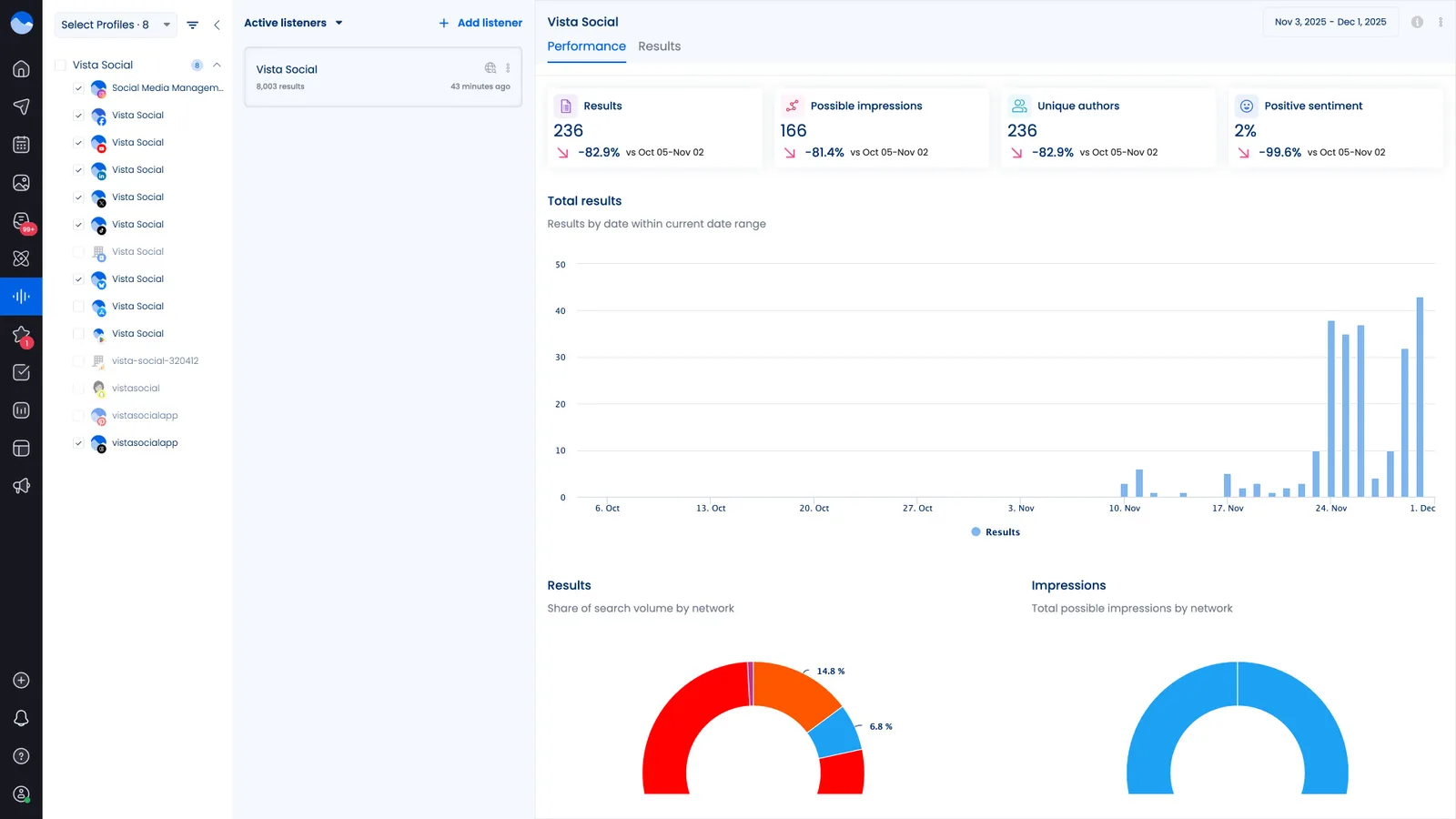The height and width of the screenshot is (819, 1456).
Task: Open the Publish (paper plane) icon
Action: tap(21, 106)
